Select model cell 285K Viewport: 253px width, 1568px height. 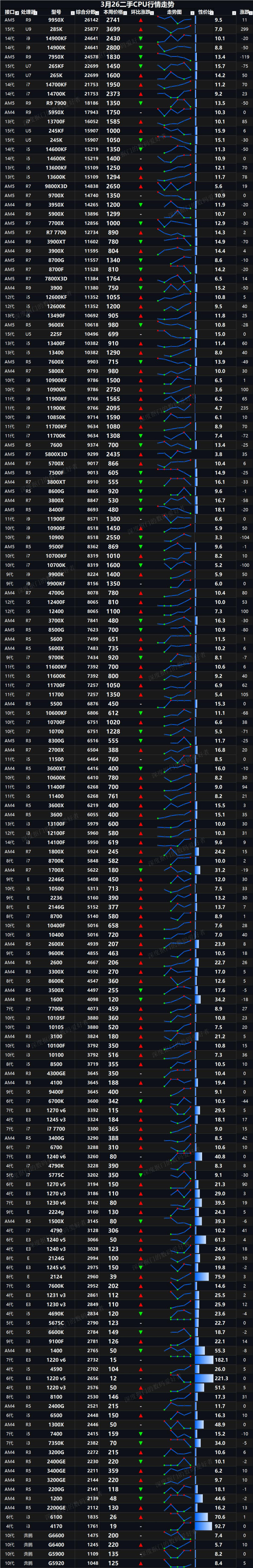pos(56,29)
